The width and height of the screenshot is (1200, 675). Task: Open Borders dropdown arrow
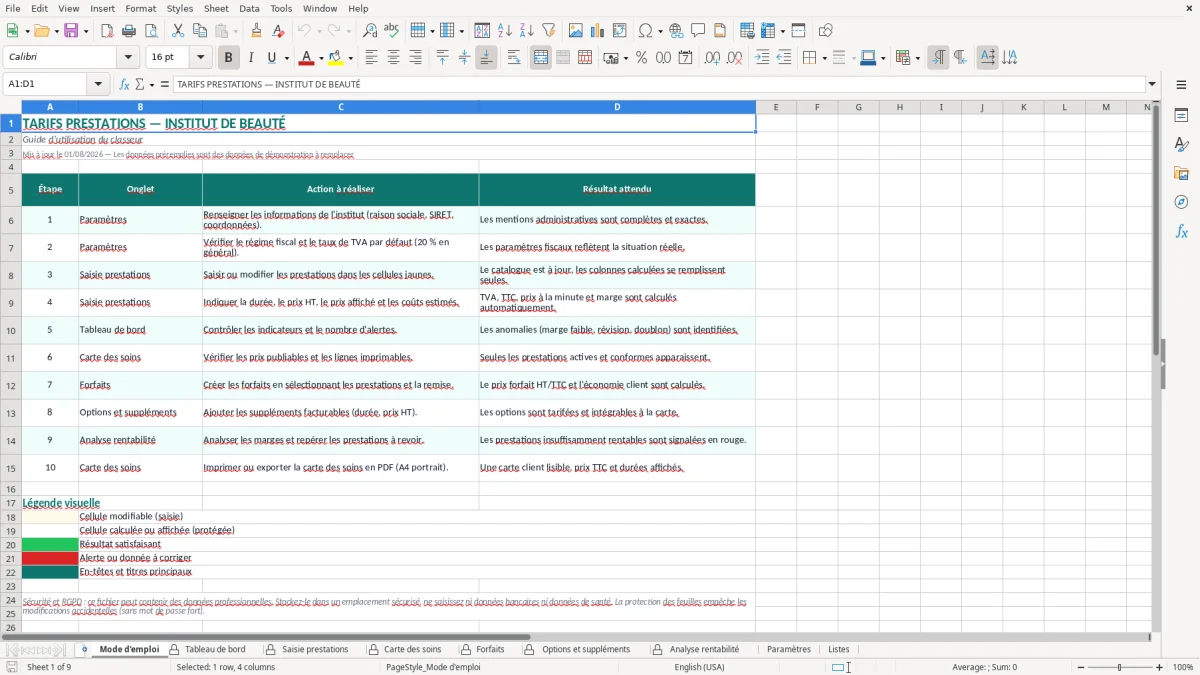coord(824,58)
